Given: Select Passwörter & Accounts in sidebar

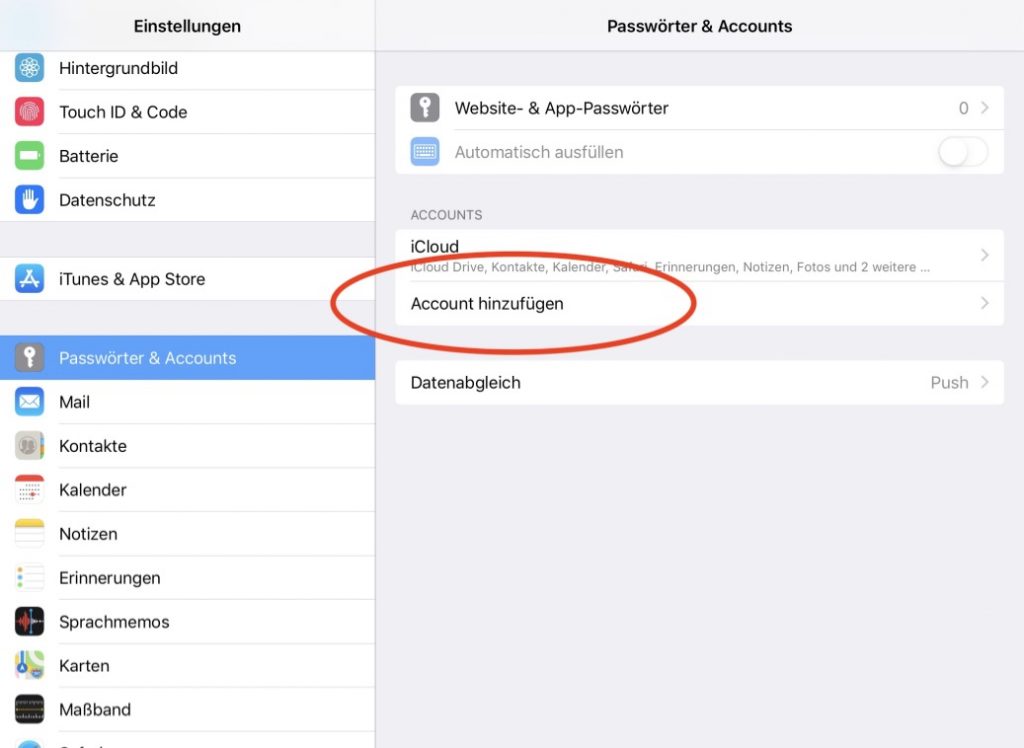Looking at the screenshot, I should click(187, 358).
